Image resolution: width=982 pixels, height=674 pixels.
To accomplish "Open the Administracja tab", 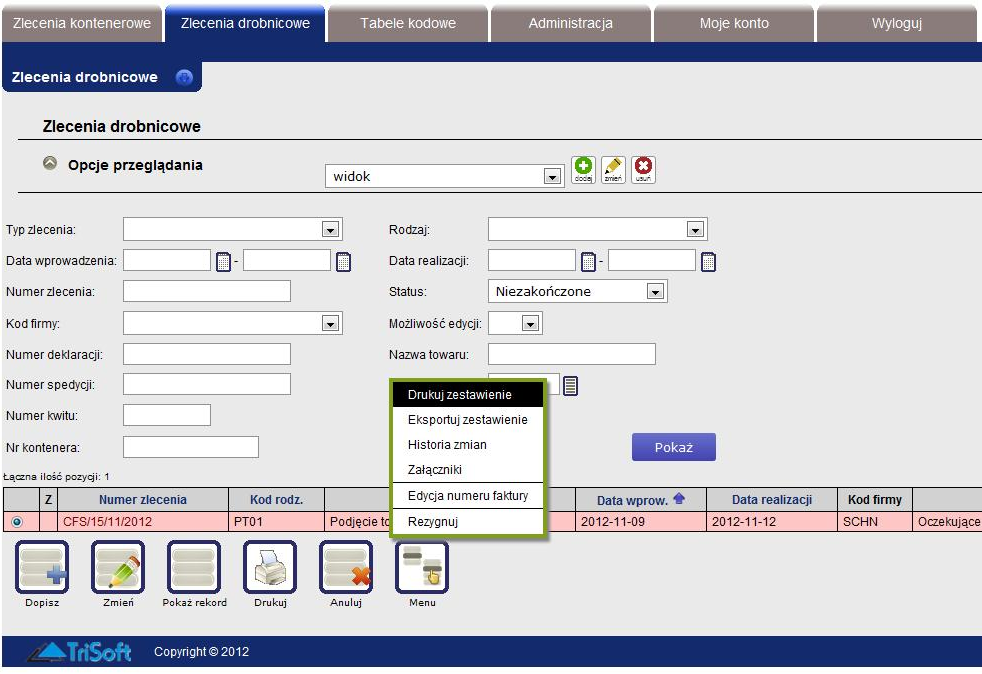I will 571,24.
